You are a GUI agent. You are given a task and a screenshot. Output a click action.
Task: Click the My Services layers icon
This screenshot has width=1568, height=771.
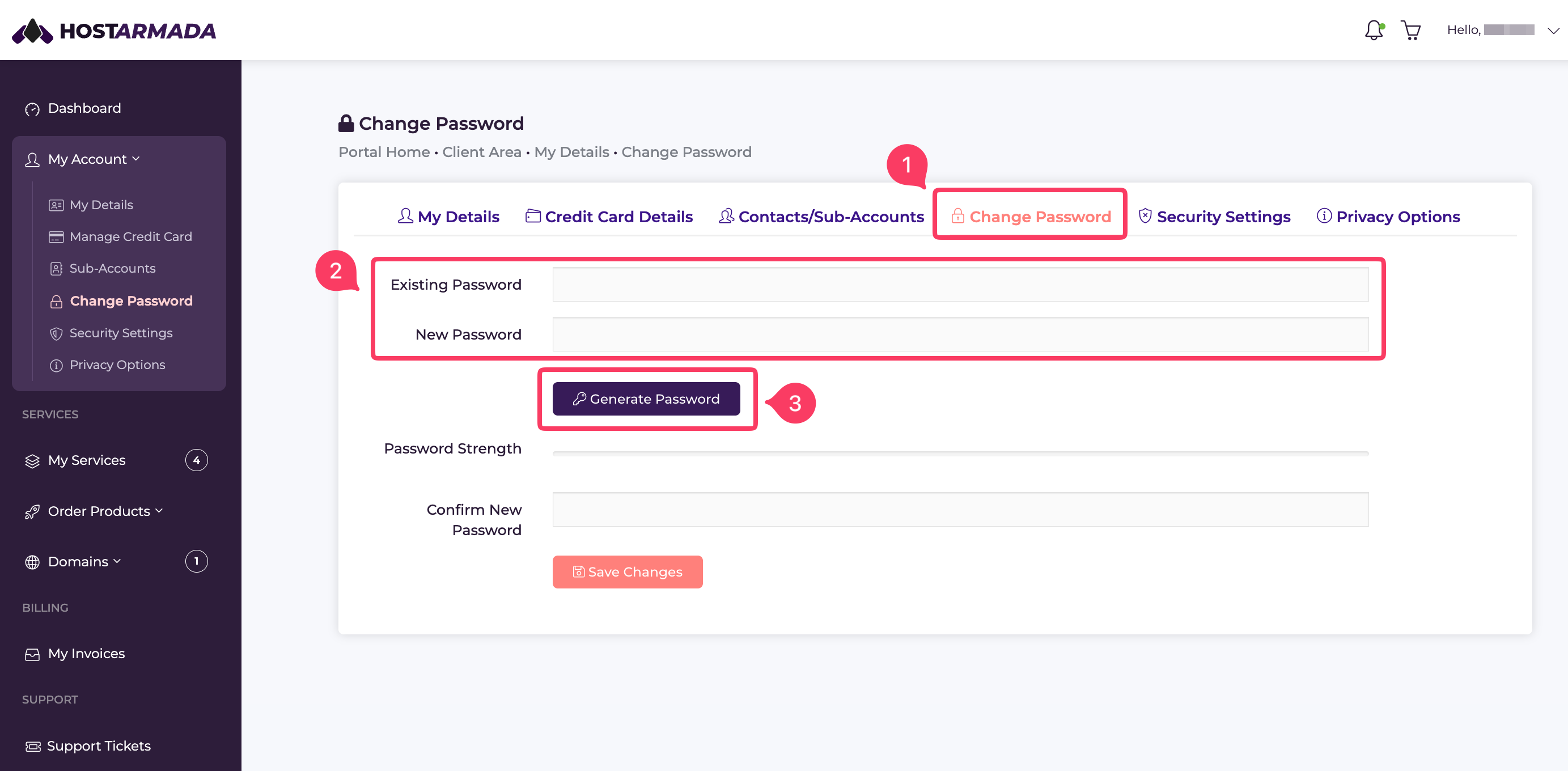click(32, 461)
